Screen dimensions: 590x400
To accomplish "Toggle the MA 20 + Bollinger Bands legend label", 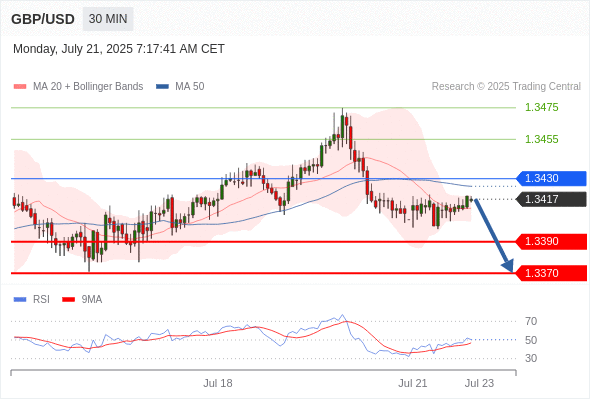I will (88, 87).
